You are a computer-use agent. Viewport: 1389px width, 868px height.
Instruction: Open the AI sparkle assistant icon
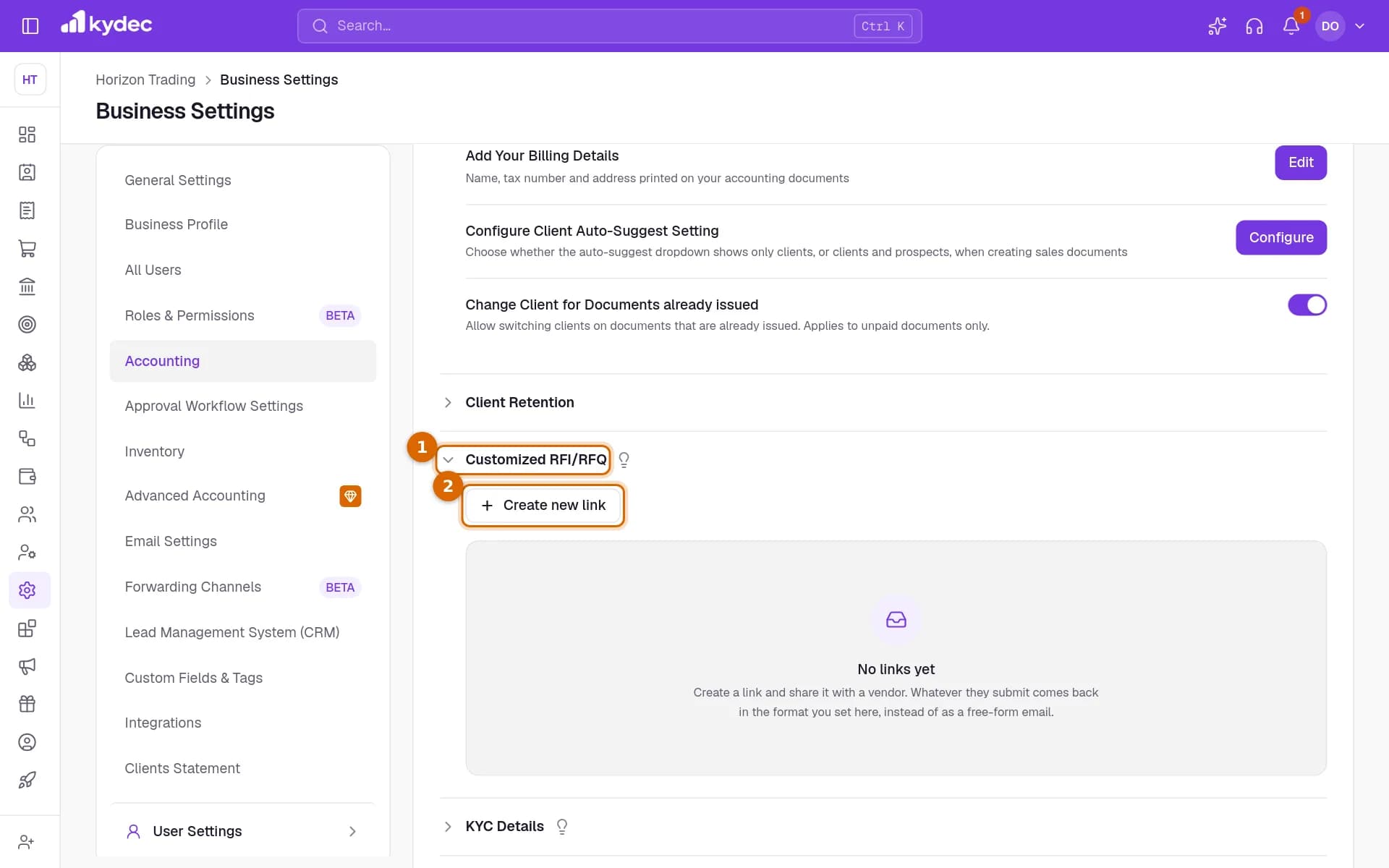point(1217,26)
